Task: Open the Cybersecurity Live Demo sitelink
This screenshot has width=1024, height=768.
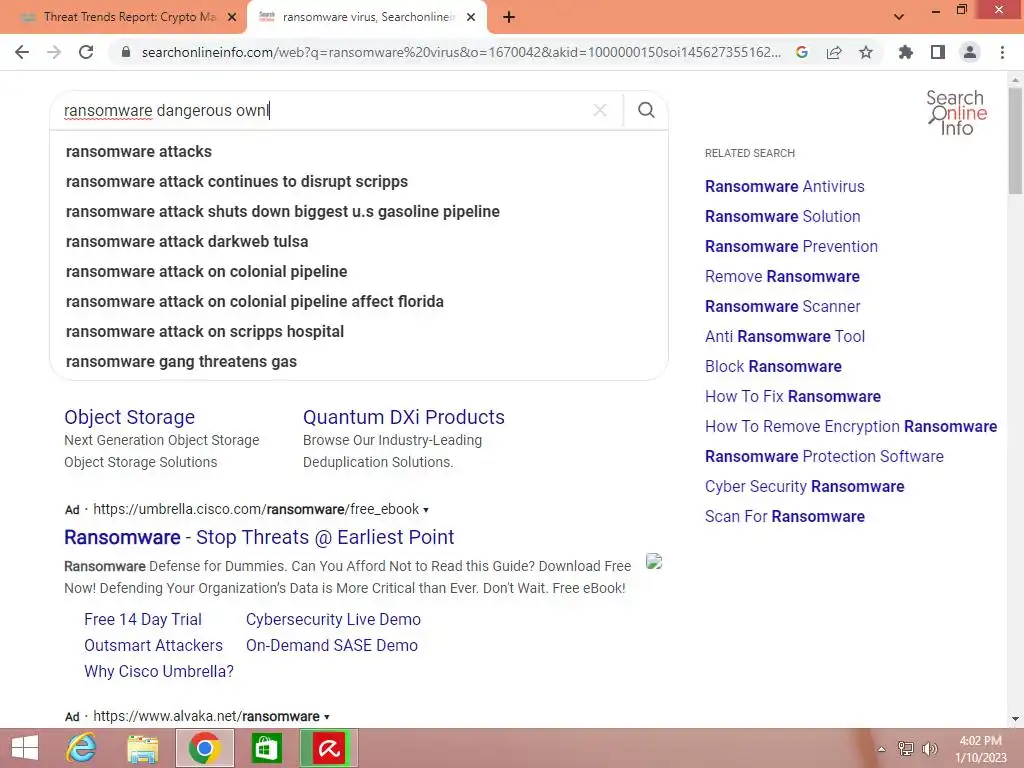Action: point(333,619)
